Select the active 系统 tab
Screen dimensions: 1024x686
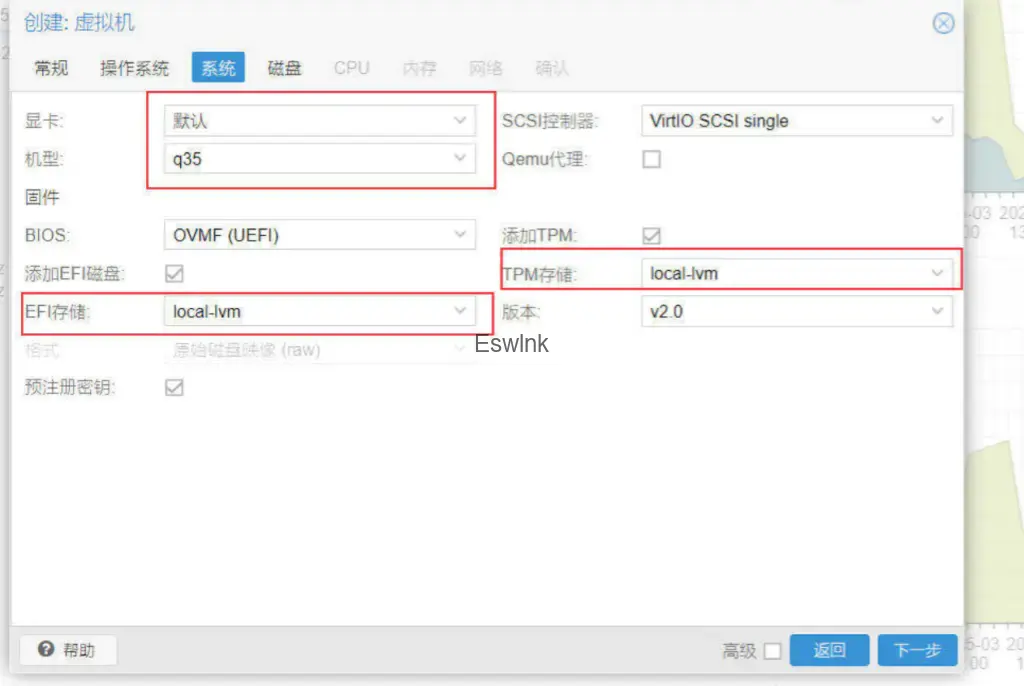pyautogui.click(x=218, y=68)
